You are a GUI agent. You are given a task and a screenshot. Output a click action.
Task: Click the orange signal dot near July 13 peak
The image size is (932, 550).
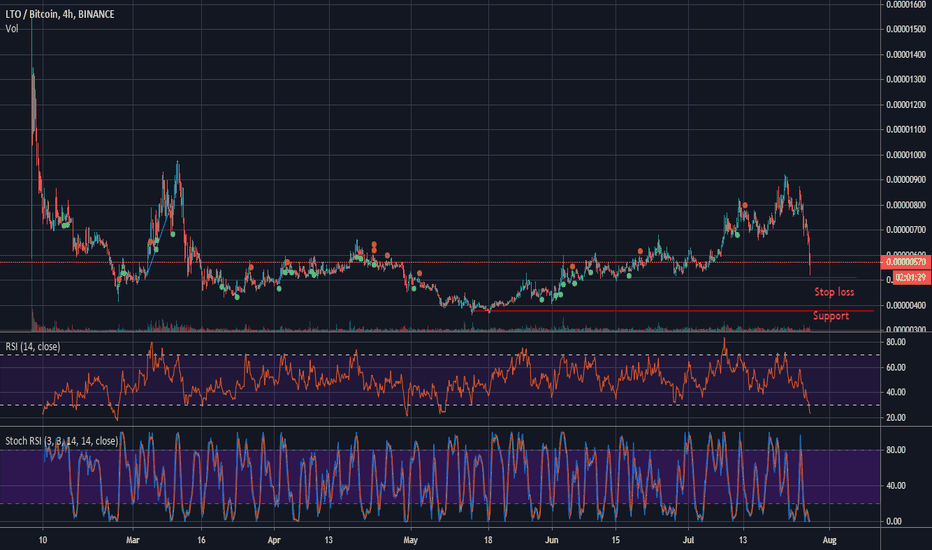[745, 206]
